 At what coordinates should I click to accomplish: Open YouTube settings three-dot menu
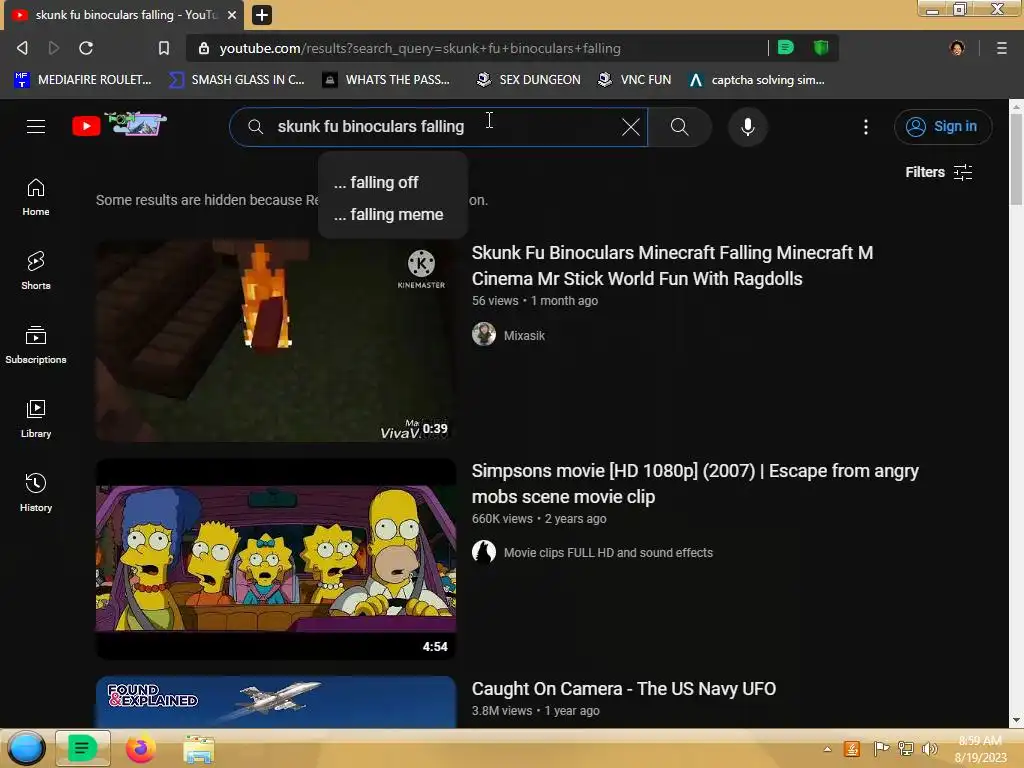[866, 127]
